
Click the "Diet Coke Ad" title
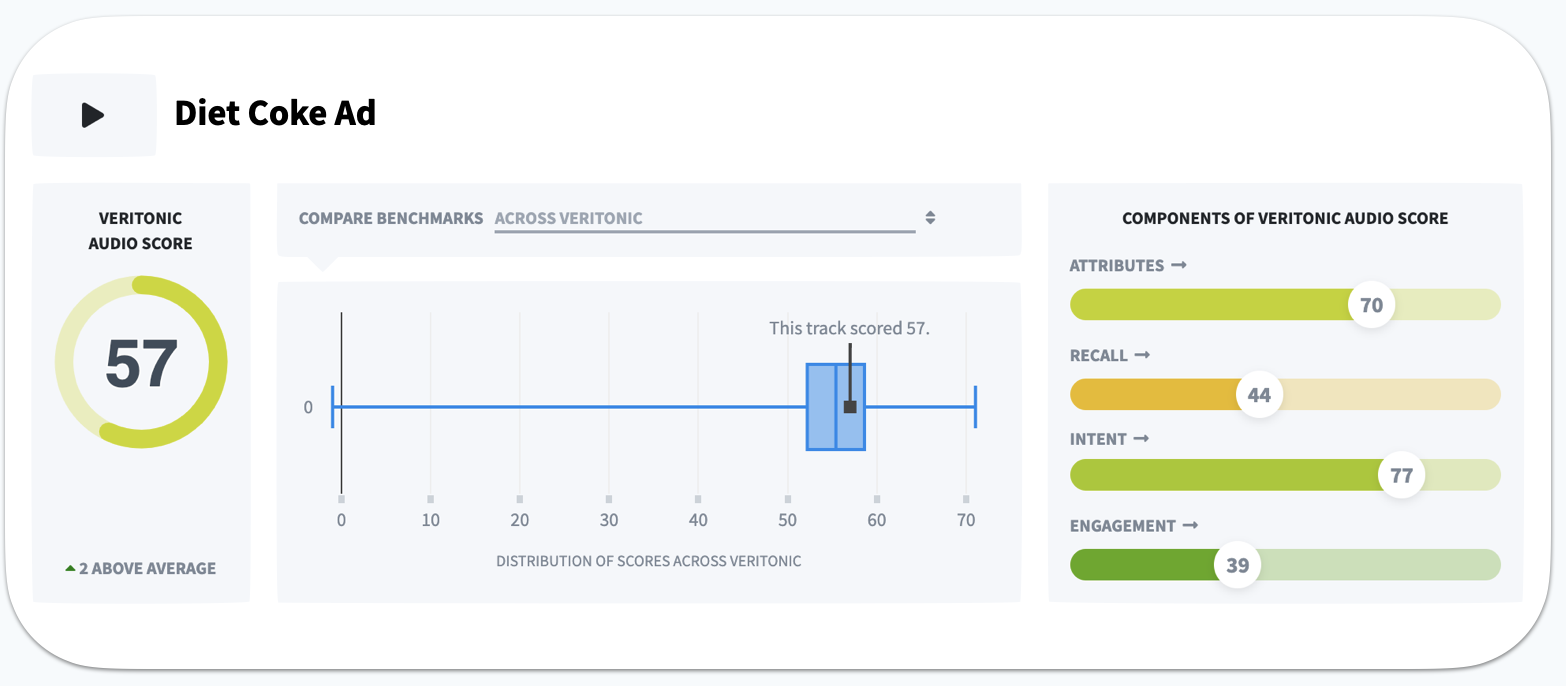pyautogui.click(x=275, y=113)
